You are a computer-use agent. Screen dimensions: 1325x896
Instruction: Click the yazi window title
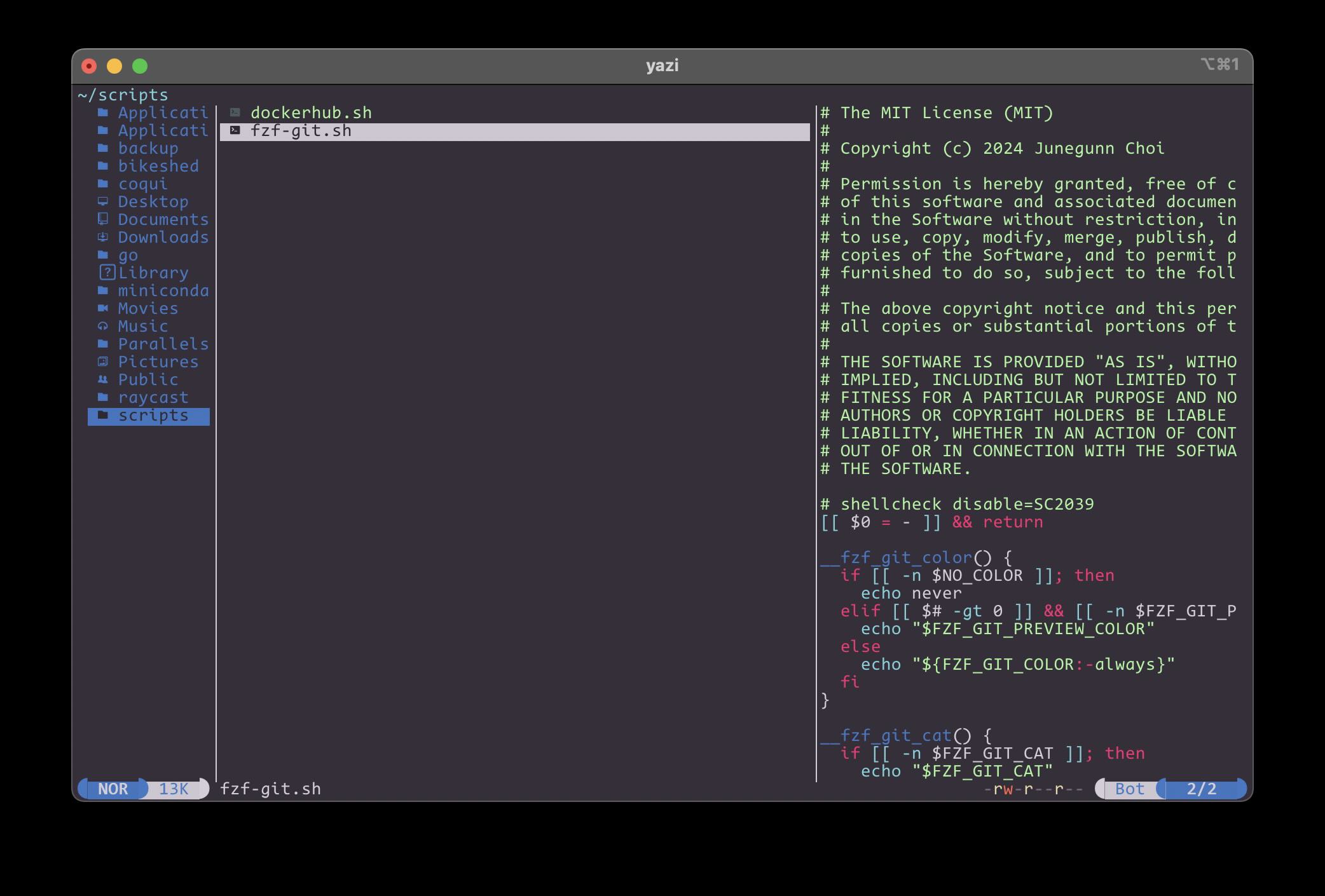(x=662, y=65)
